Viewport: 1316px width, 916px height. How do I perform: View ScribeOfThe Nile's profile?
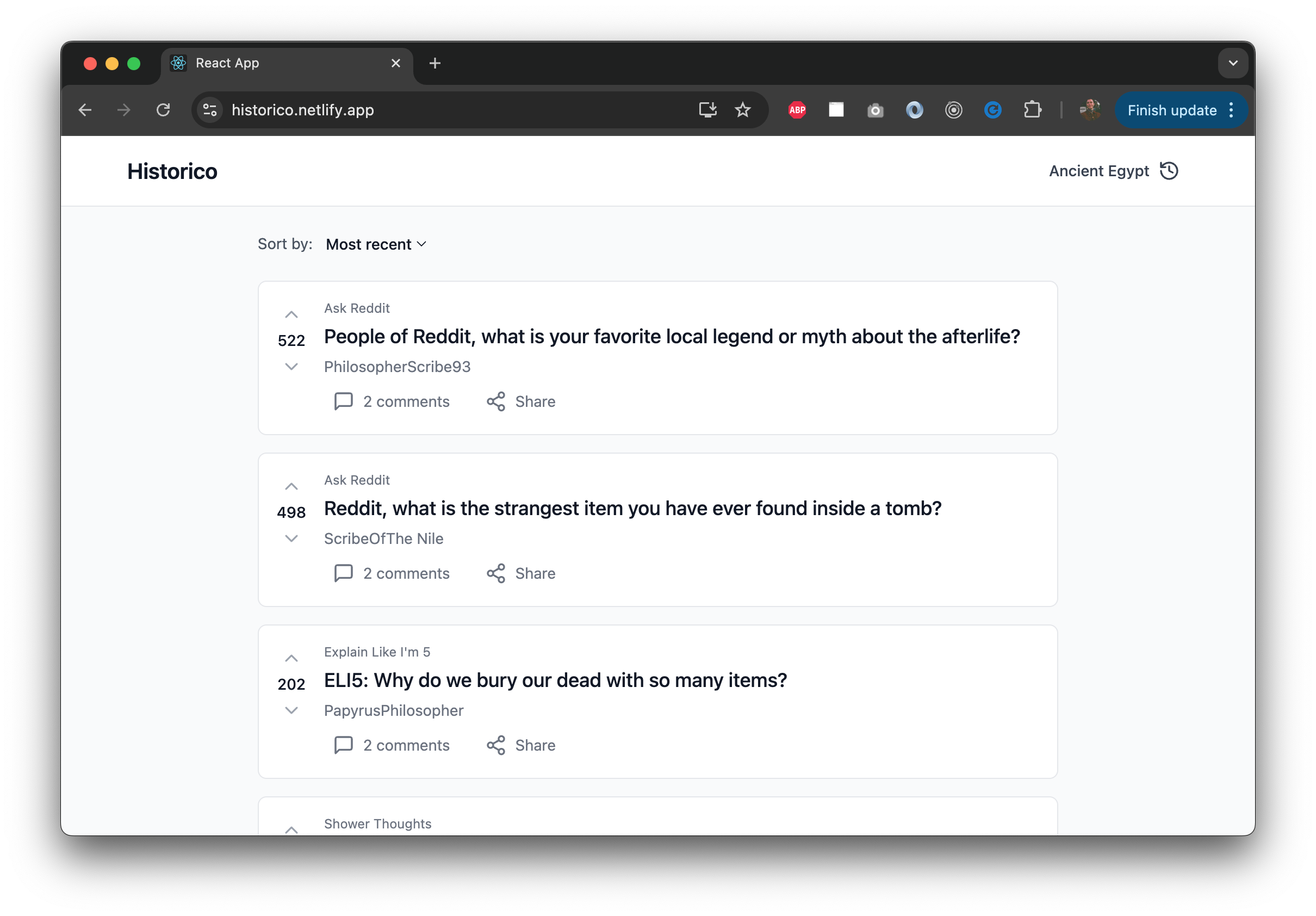pos(383,539)
